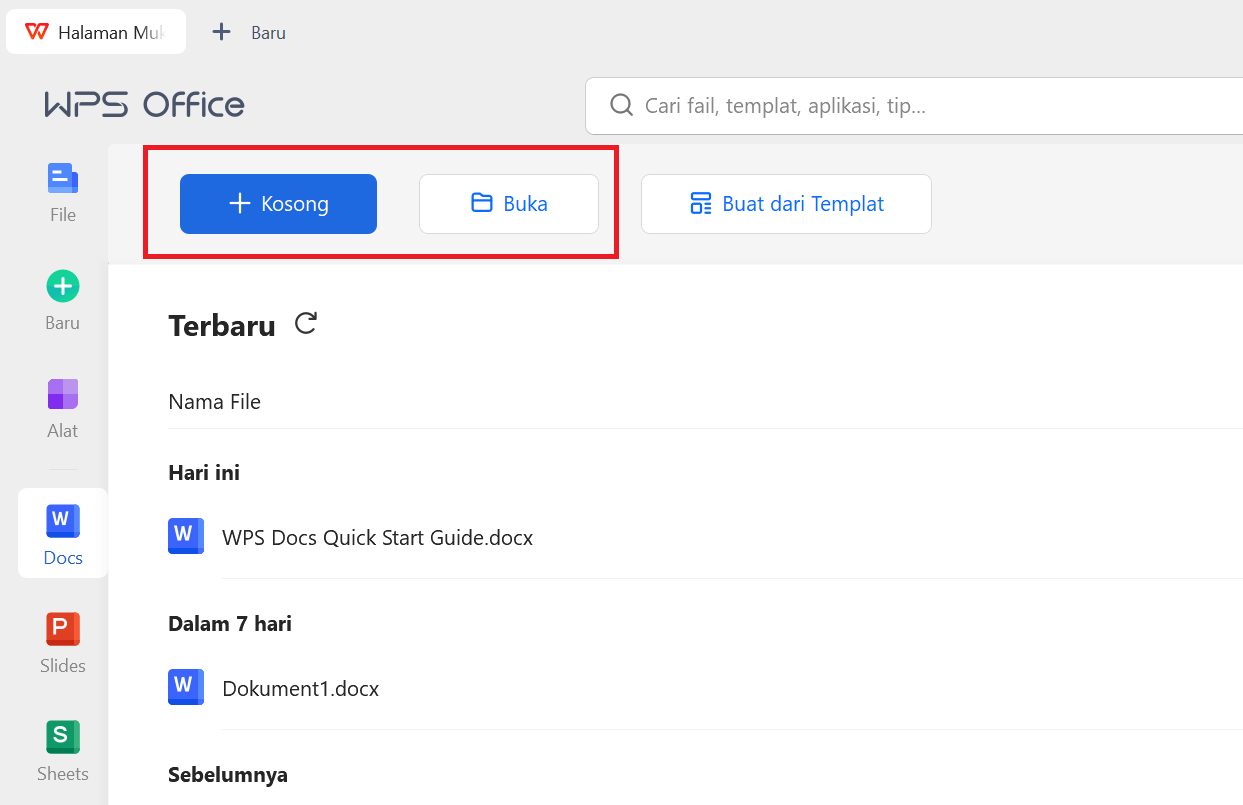This screenshot has width=1243, height=805.
Task: Click the Nama File column header
Action: pos(214,402)
